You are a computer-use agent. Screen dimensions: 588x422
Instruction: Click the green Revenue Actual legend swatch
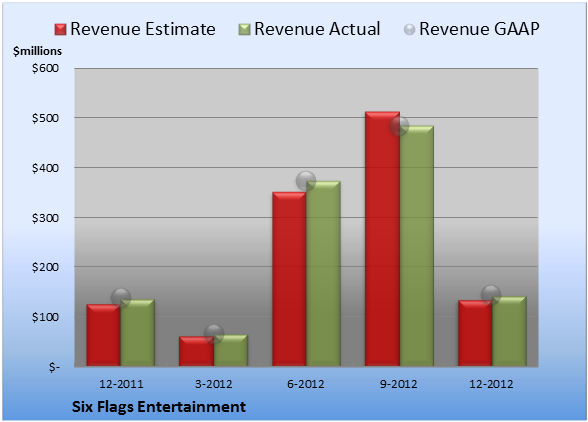(244, 29)
